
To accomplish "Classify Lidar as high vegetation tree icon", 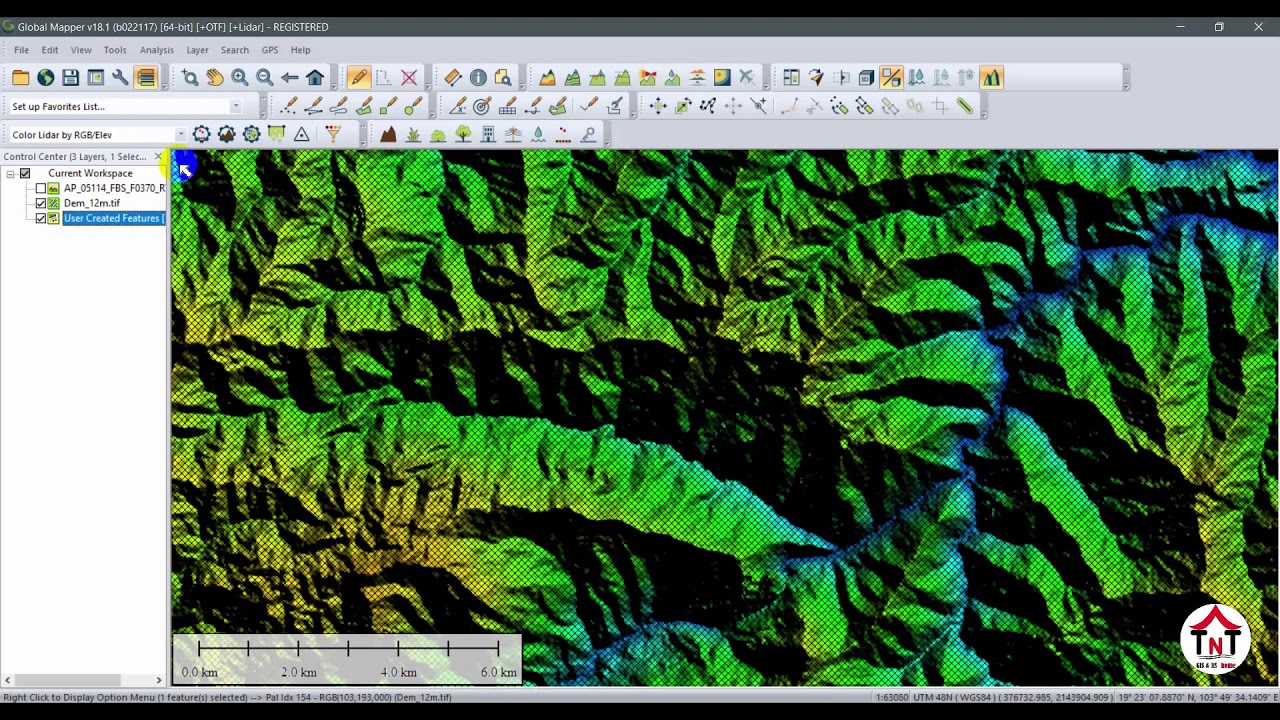I will point(463,135).
